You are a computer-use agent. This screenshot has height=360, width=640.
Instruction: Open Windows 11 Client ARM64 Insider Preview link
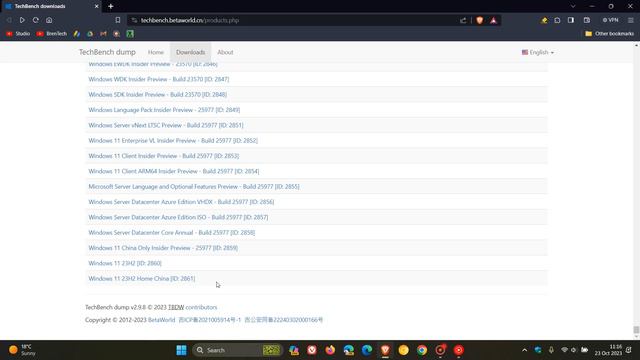point(174,171)
